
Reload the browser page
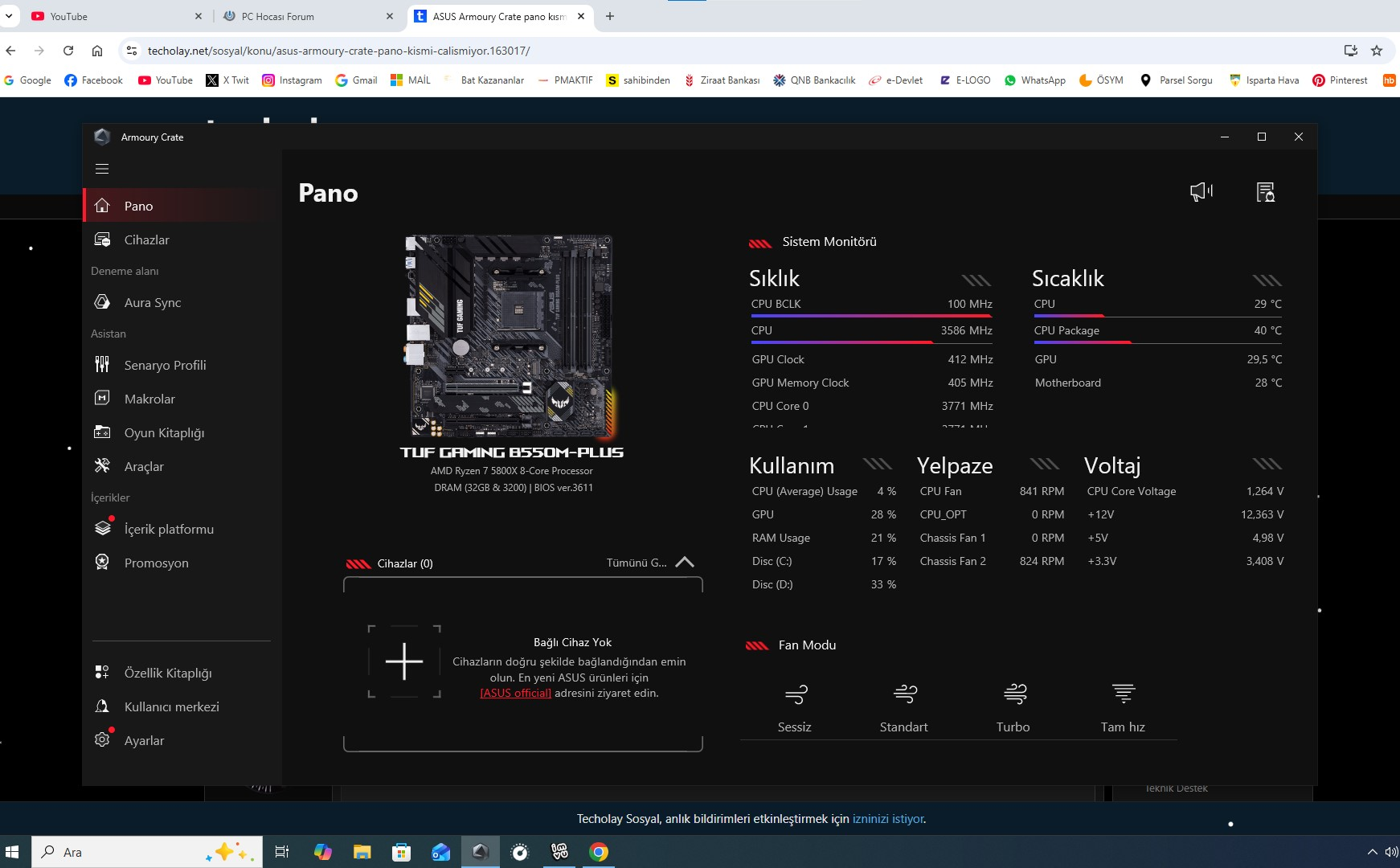pyautogui.click(x=68, y=51)
